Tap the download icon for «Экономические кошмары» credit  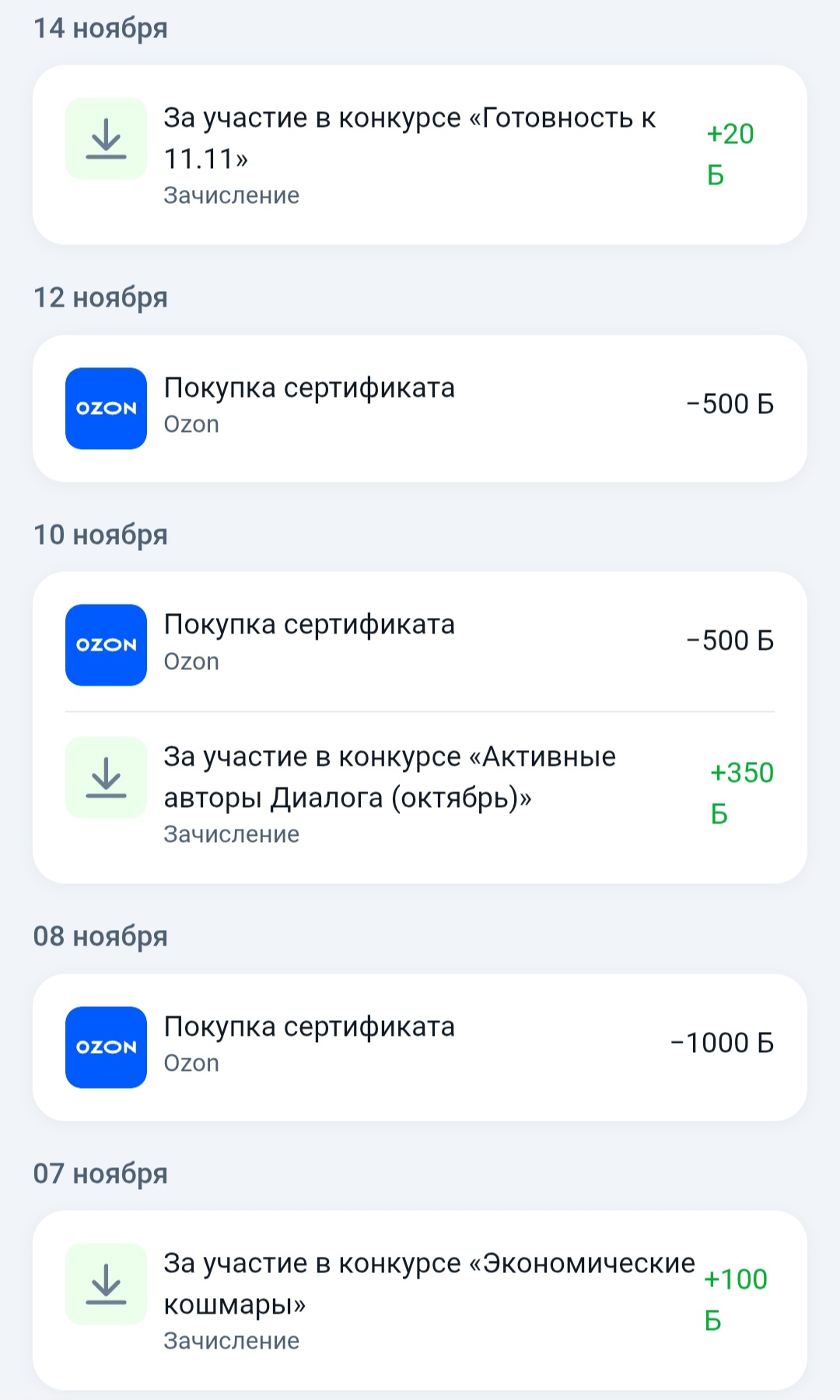tap(106, 1284)
